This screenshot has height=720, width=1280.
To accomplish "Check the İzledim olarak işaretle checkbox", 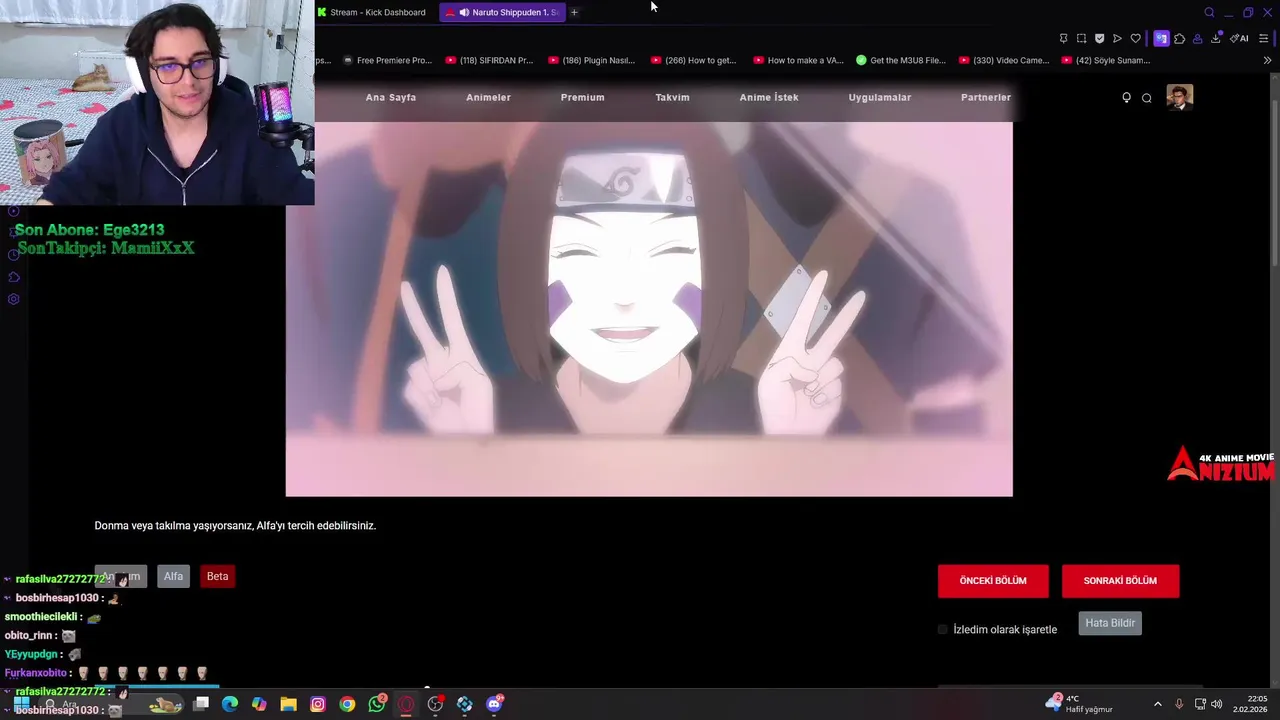I will pyautogui.click(x=943, y=630).
